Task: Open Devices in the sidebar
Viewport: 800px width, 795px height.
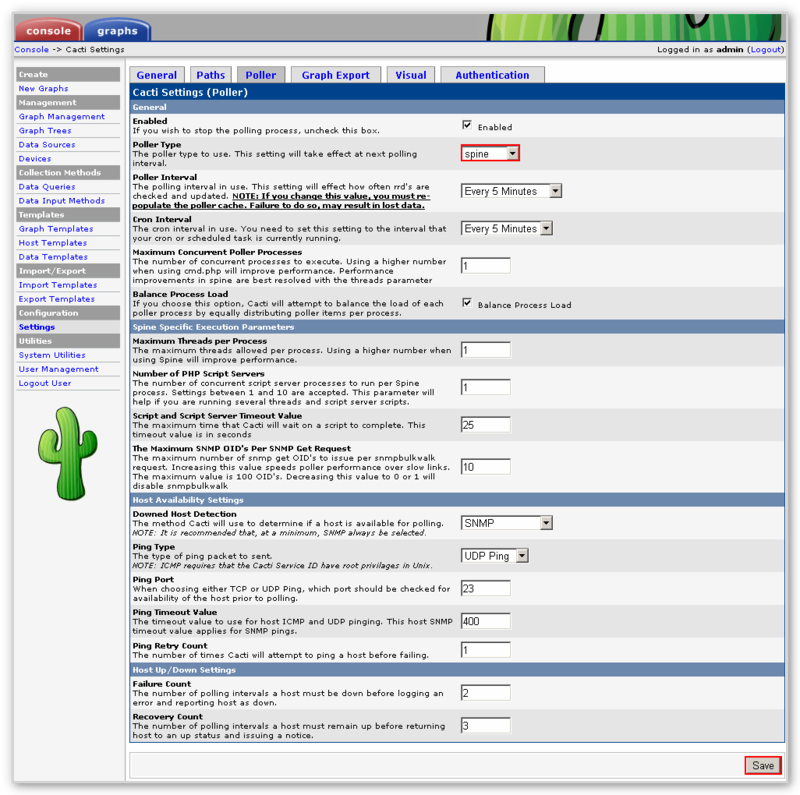Action: click(35, 159)
